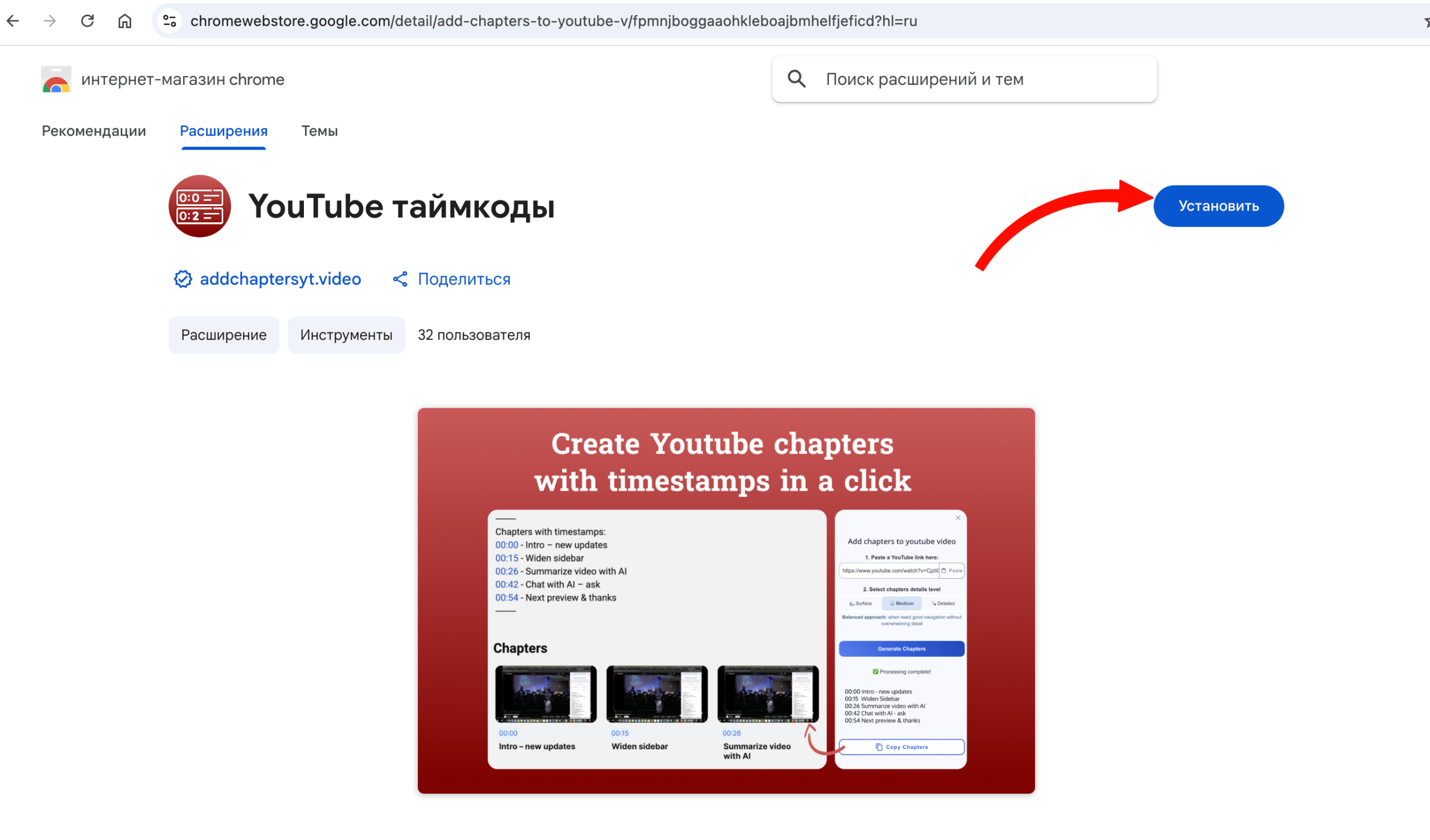Click the search magnifier icon
Viewport: 1430px width, 840px height.
pos(797,79)
